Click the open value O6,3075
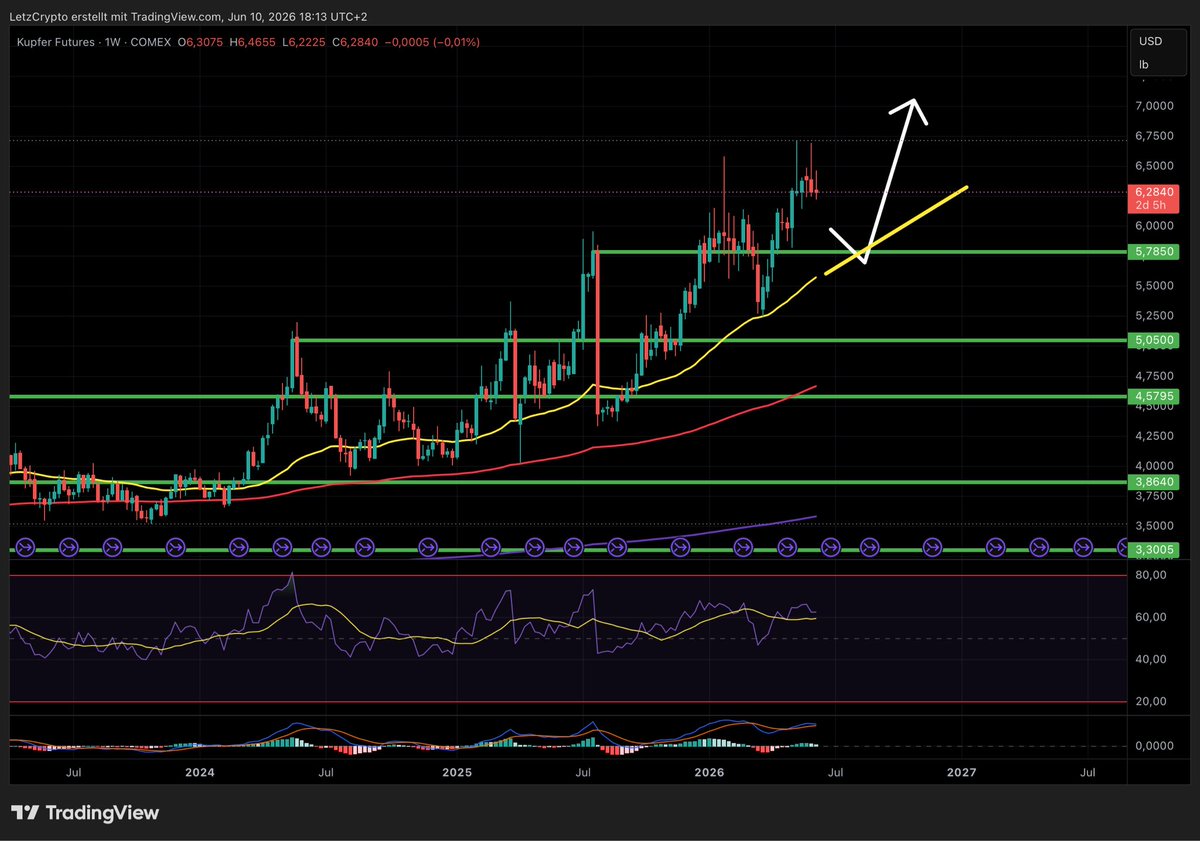The width and height of the screenshot is (1200, 841). pyautogui.click(x=202, y=42)
